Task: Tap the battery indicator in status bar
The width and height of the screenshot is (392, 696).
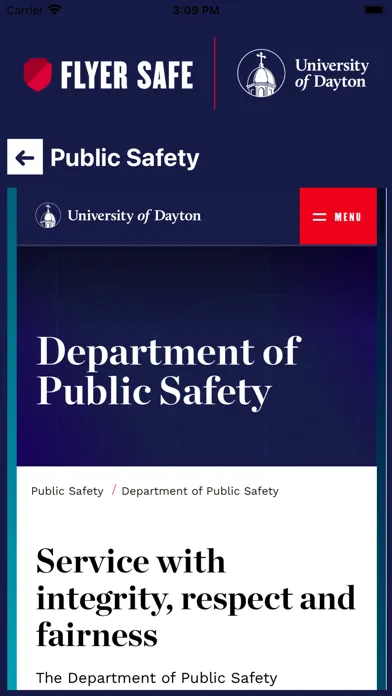Action: 374,10
